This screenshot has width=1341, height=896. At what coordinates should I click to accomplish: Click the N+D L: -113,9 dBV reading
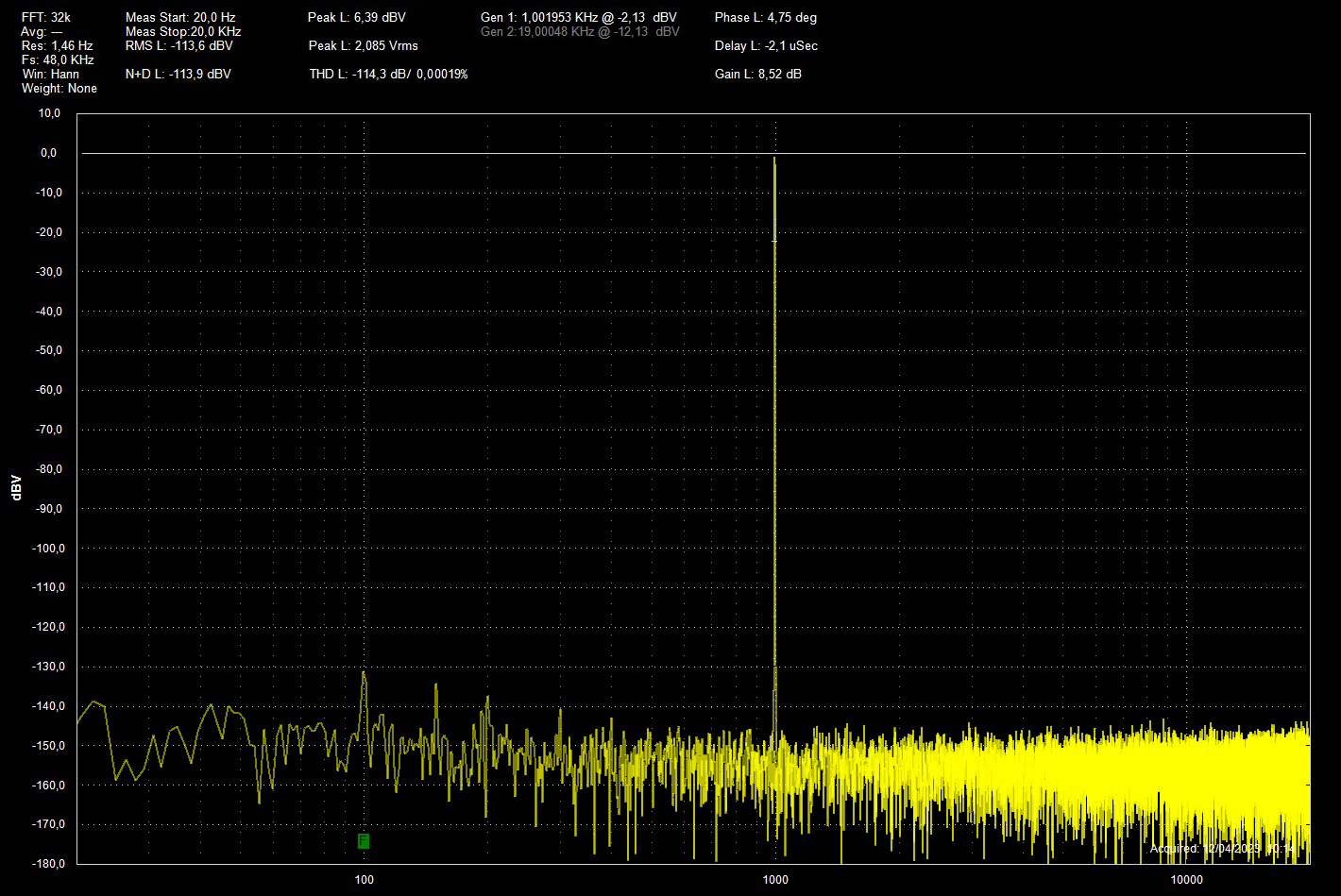[x=178, y=74]
